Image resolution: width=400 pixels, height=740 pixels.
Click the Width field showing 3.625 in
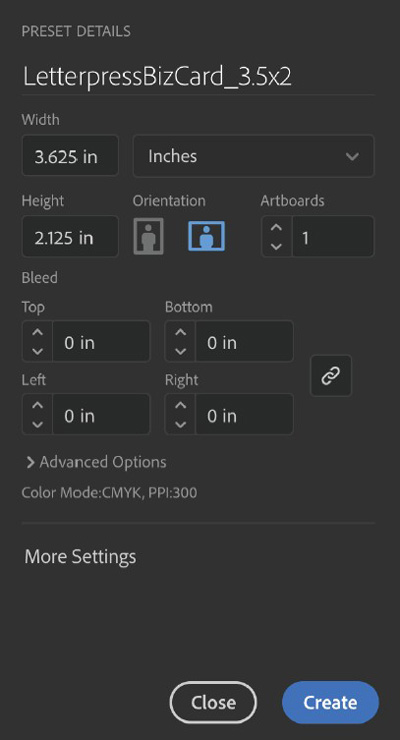click(x=70, y=156)
